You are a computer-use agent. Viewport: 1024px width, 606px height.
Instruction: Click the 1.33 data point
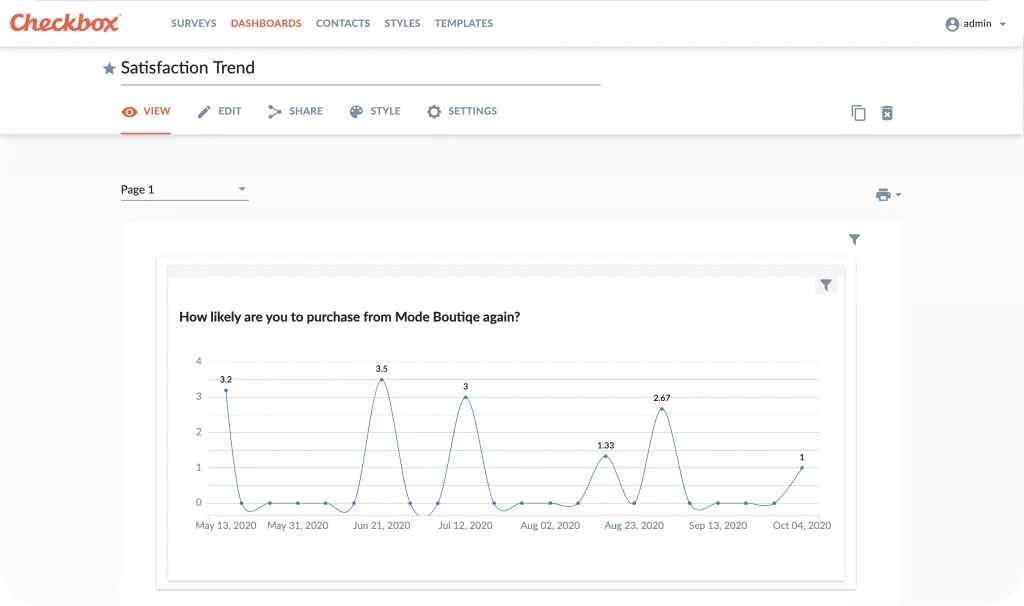(x=605, y=456)
